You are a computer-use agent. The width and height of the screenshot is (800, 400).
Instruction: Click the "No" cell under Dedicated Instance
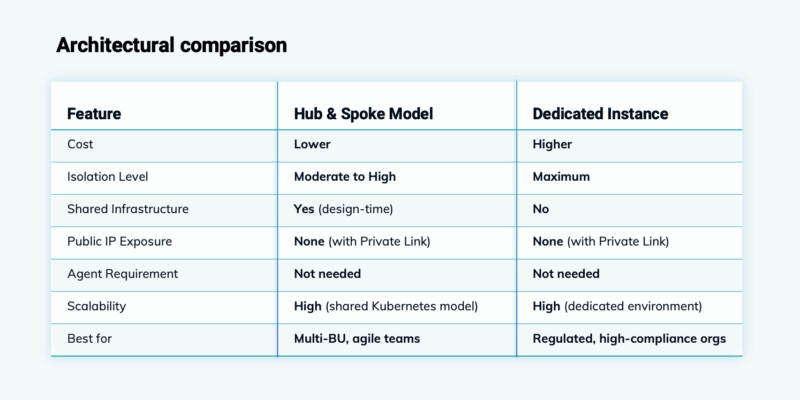pyautogui.click(x=541, y=209)
